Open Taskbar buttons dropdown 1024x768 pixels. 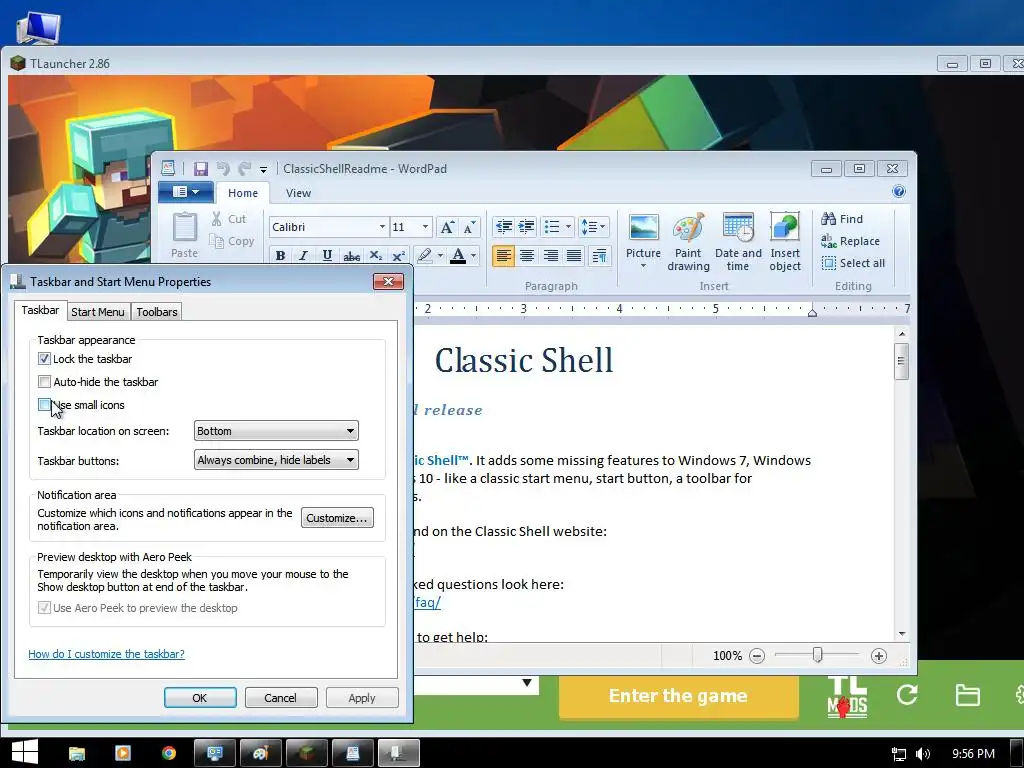[x=276, y=460]
